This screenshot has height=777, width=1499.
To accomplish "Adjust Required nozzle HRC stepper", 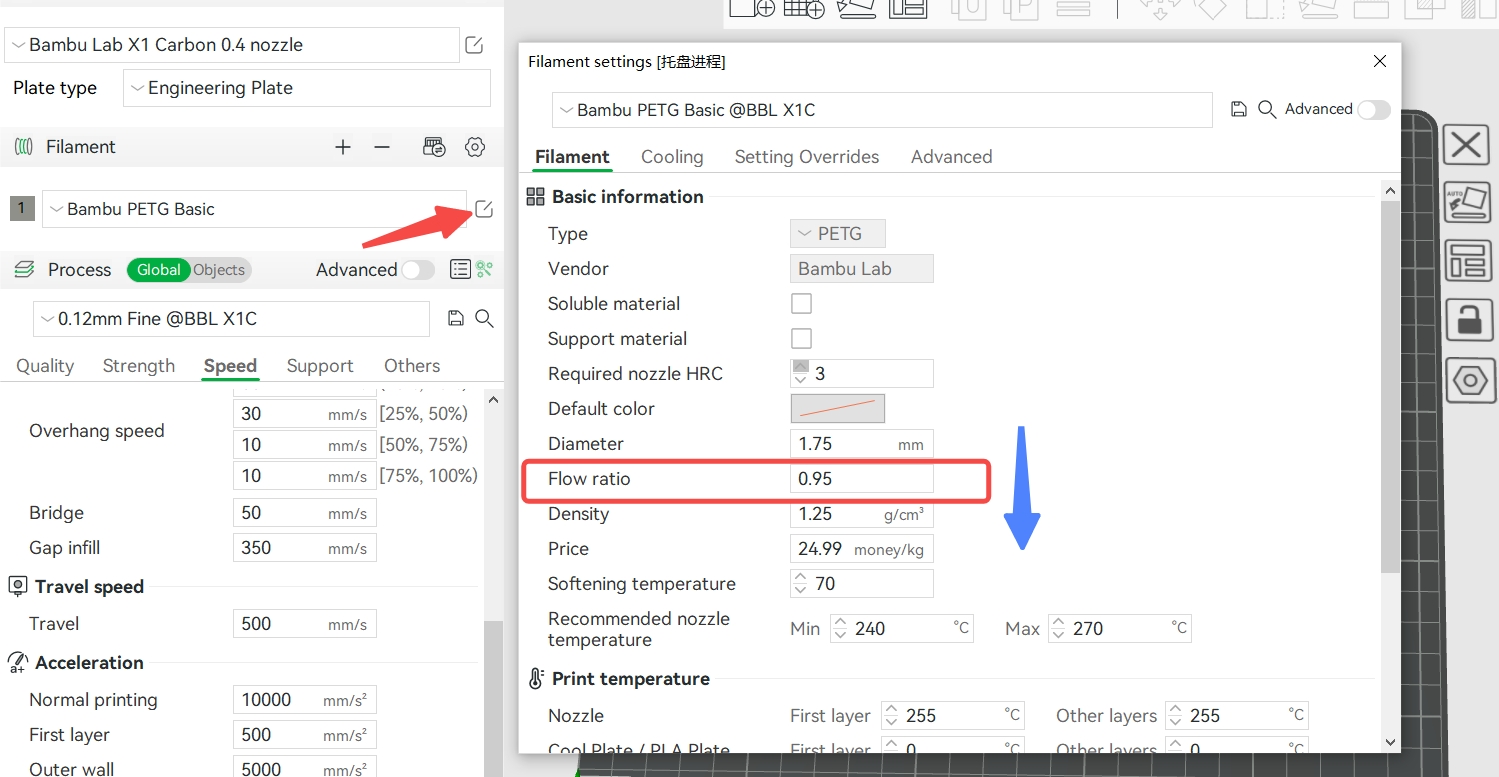I will [799, 374].
